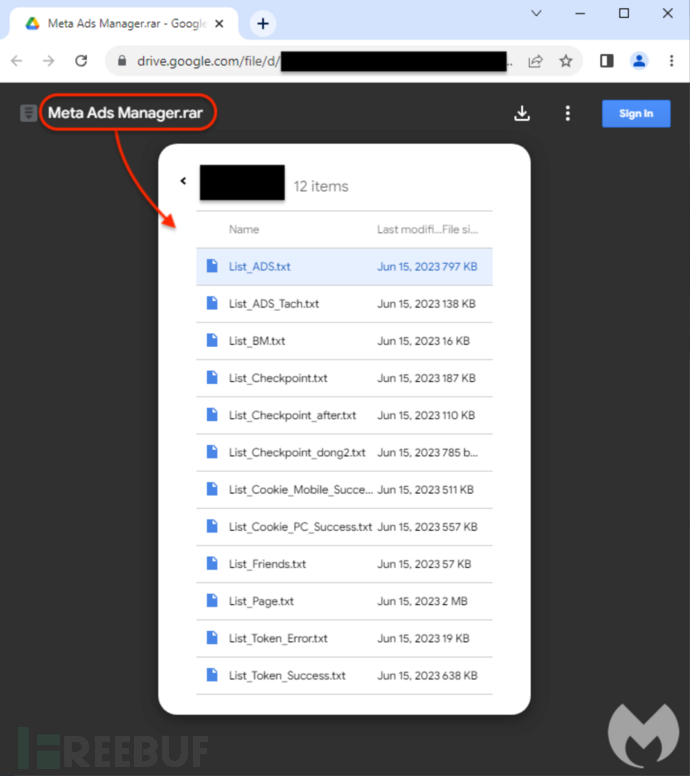Open List_Token_Success.txt file
The width and height of the screenshot is (690, 776).
[x=287, y=675]
